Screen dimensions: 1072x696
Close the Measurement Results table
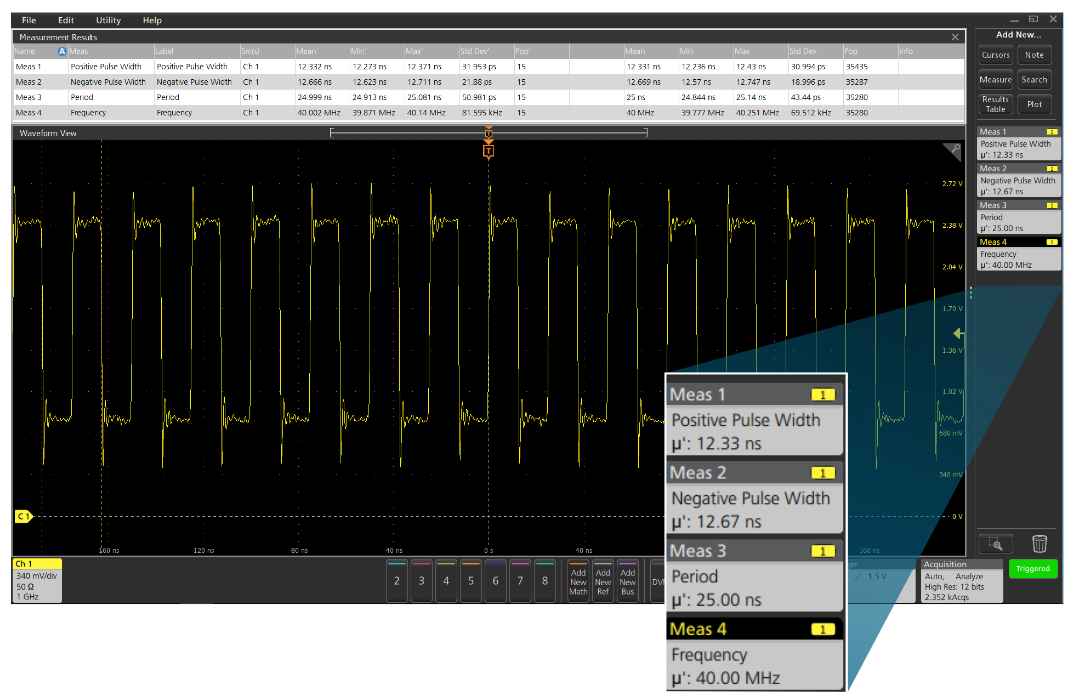point(955,37)
